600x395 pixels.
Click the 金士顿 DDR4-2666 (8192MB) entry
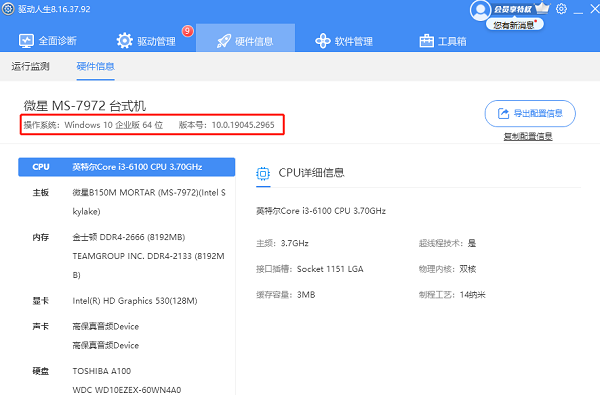(129, 237)
